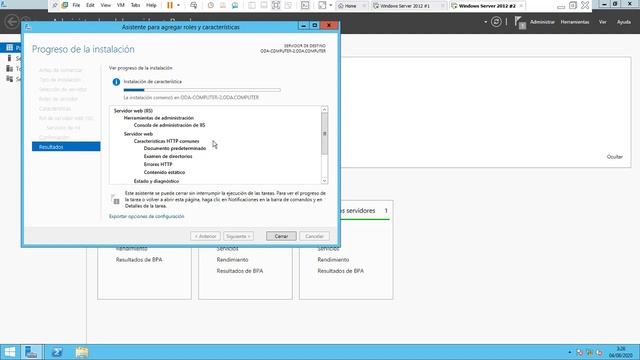The width and height of the screenshot is (640, 360).
Task: Open the notifications flag icon
Action: pos(520,22)
